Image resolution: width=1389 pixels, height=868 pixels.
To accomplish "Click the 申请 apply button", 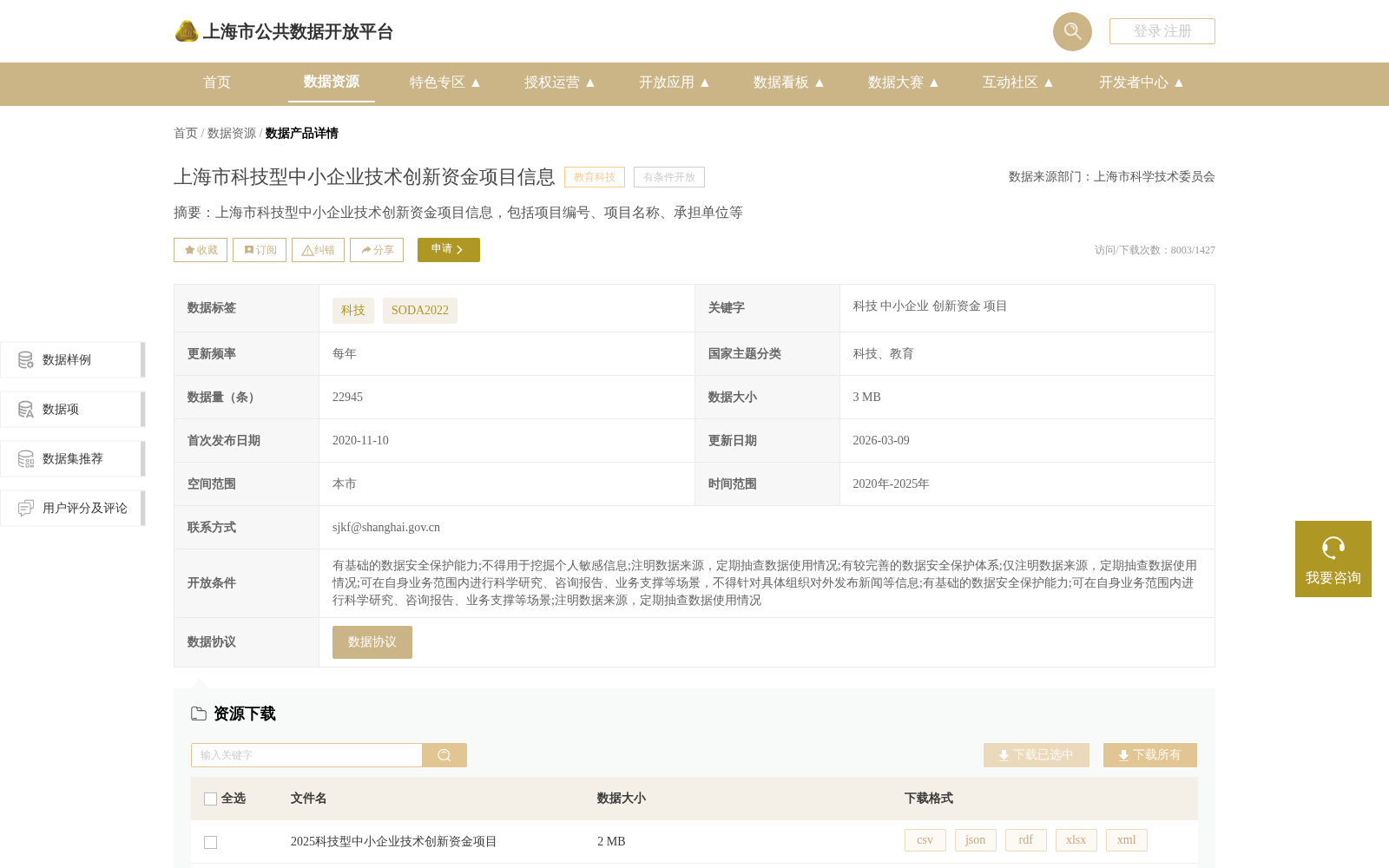I will pyautogui.click(x=449, y=250).
